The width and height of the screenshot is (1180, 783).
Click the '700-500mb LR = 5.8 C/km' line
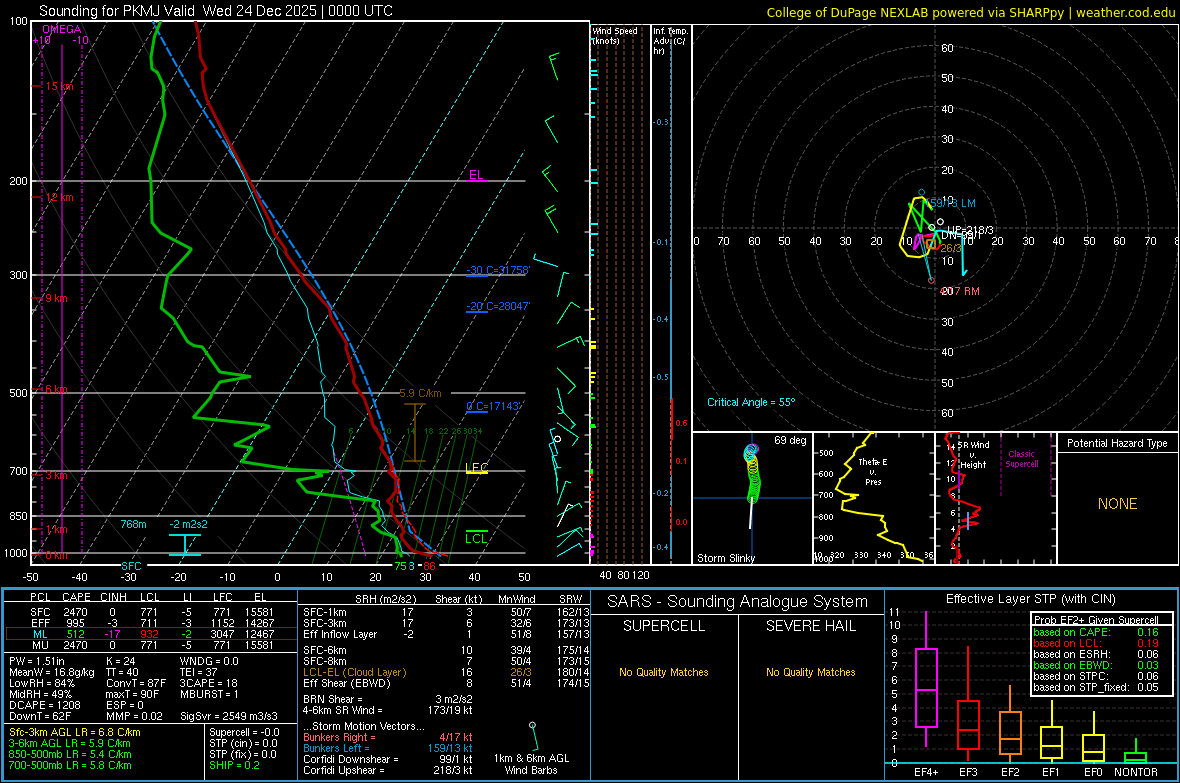(x=70, y=765)
